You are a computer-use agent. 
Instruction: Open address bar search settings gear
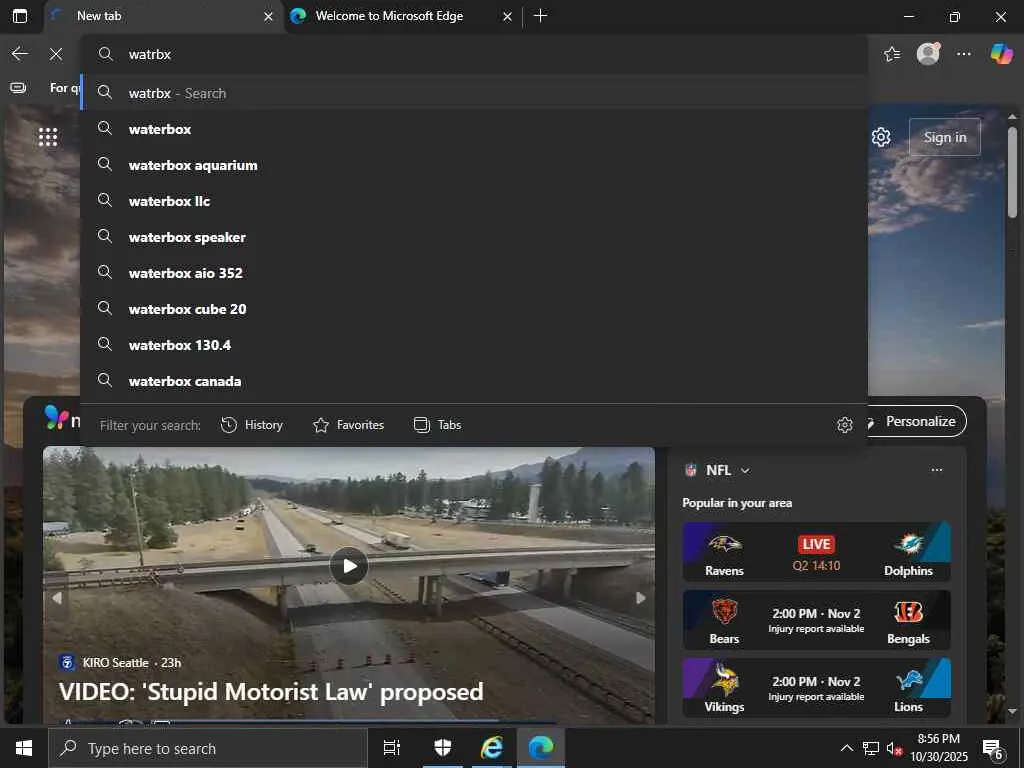pyautogui.click(x=844, y=425)
